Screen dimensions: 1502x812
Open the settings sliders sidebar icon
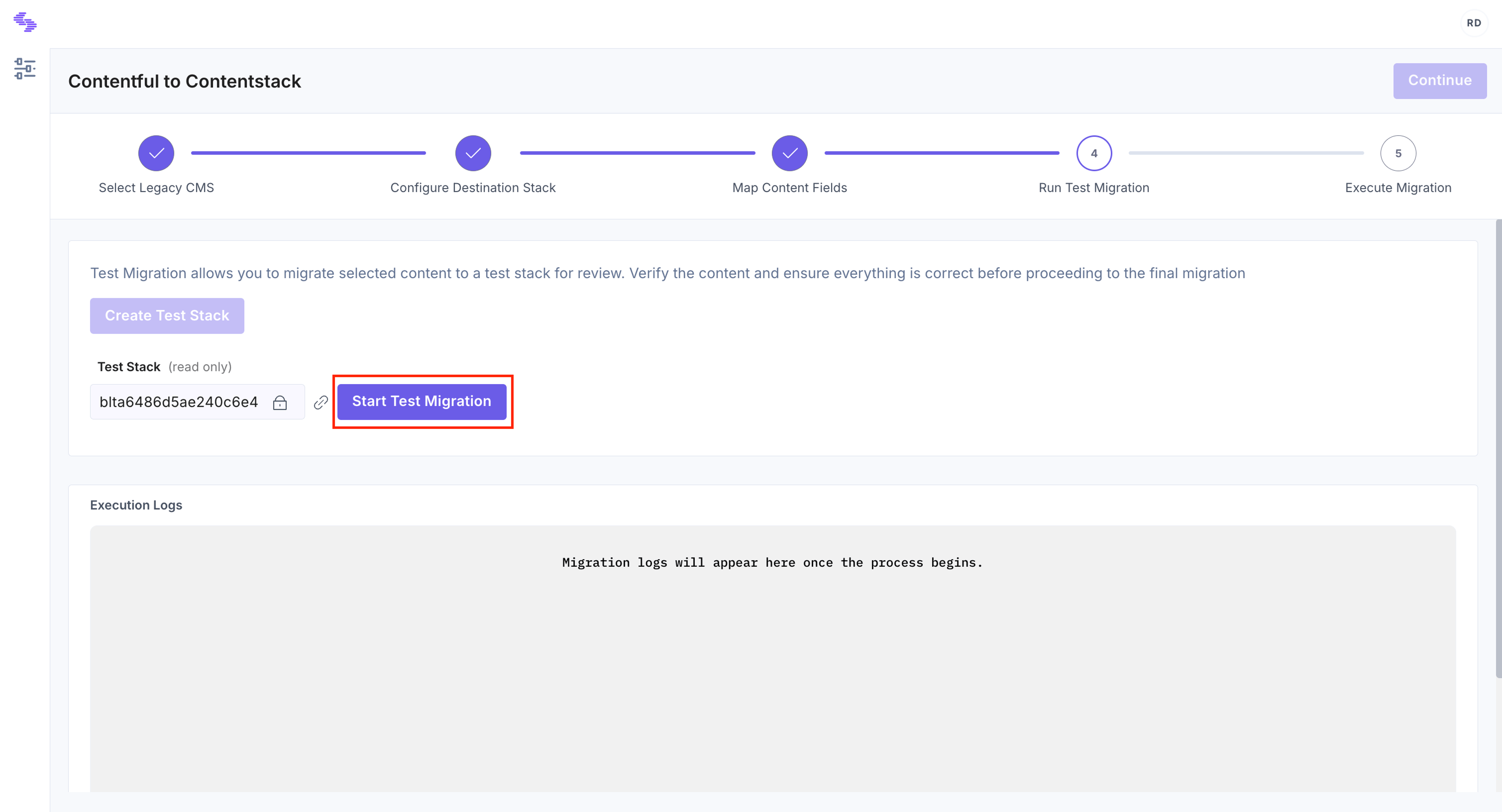(x=25, y=69)
